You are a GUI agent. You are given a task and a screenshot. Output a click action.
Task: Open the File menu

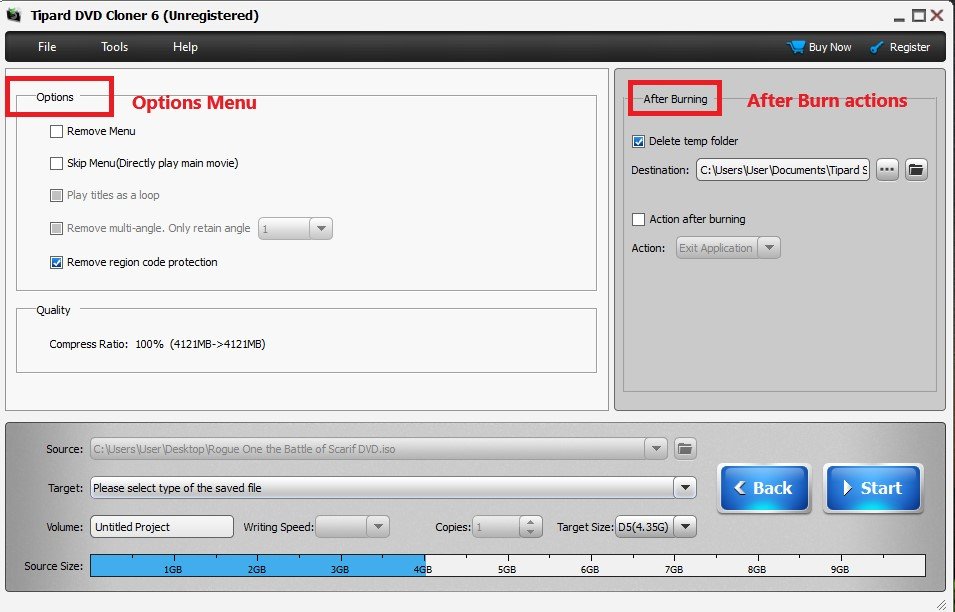click(47, 47)
